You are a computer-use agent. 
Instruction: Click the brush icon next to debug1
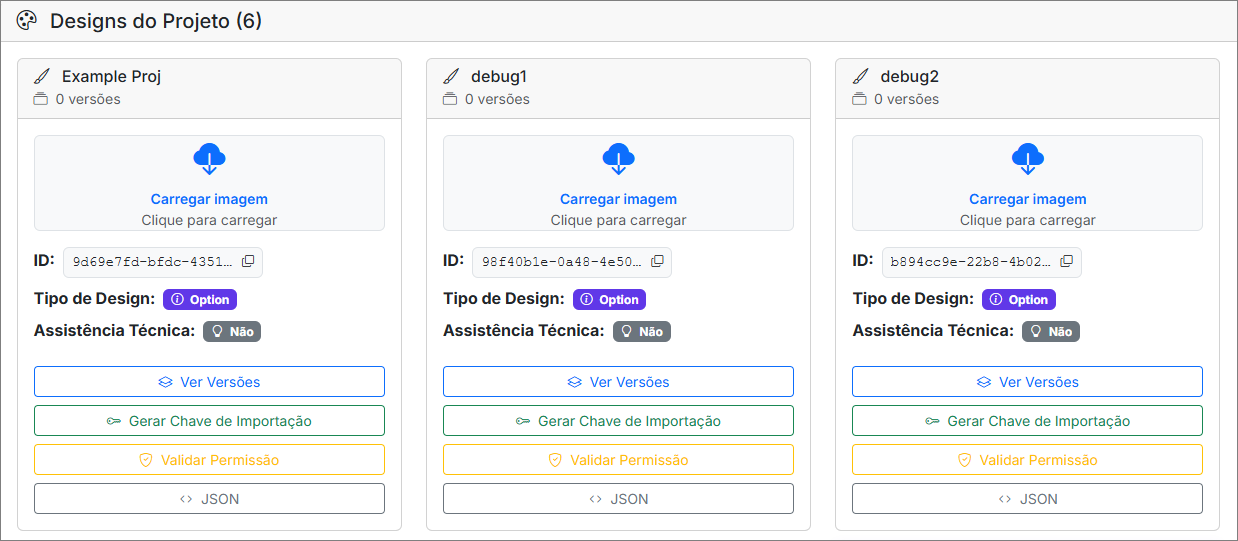click(451, 76)
